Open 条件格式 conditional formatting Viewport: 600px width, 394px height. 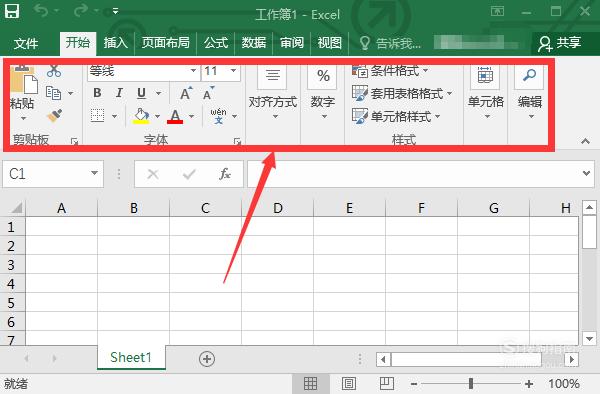(x=390, y=71)
